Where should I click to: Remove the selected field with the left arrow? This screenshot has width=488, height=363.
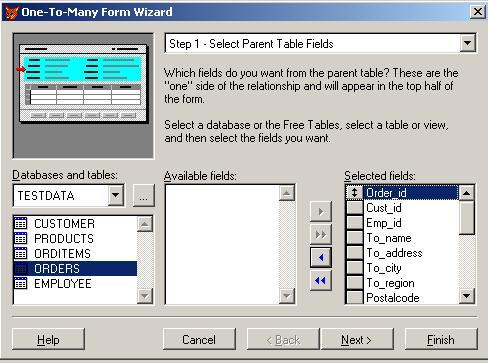[321, 257]
